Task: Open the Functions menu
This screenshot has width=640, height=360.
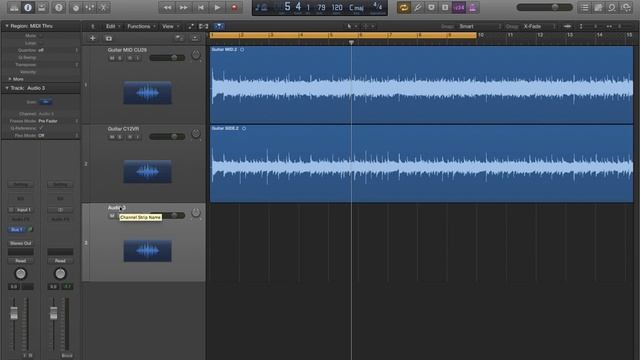Action: click(x=141, y=26)
